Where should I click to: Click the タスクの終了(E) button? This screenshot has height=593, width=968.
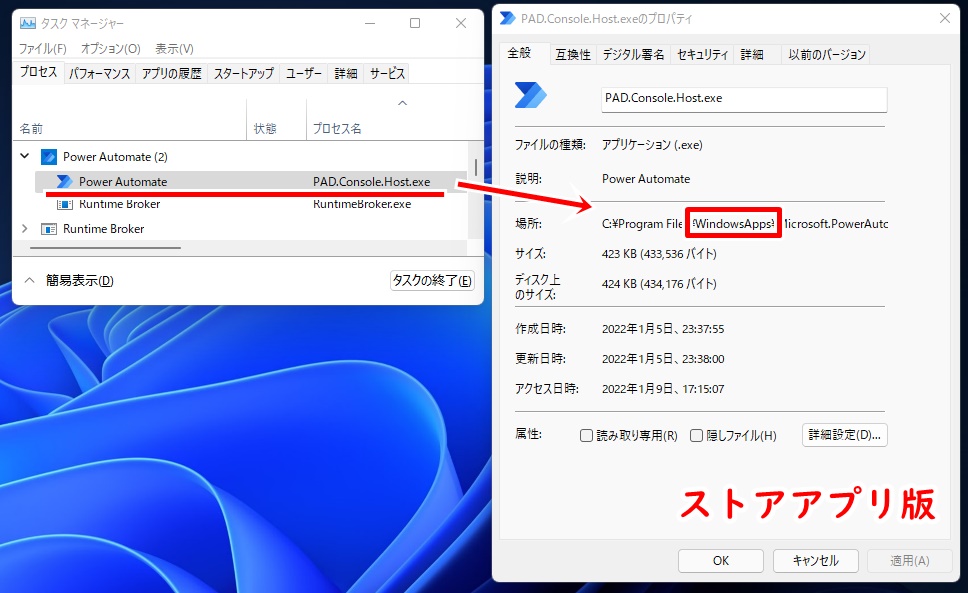pyautogui.click(x=432, y=281)
